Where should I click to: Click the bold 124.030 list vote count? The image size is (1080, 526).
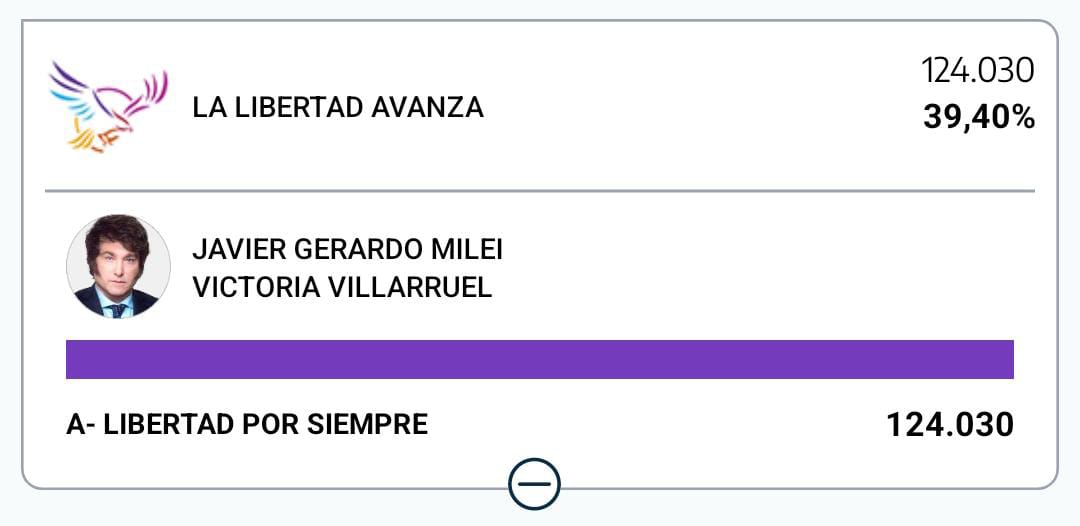[950, 425]
